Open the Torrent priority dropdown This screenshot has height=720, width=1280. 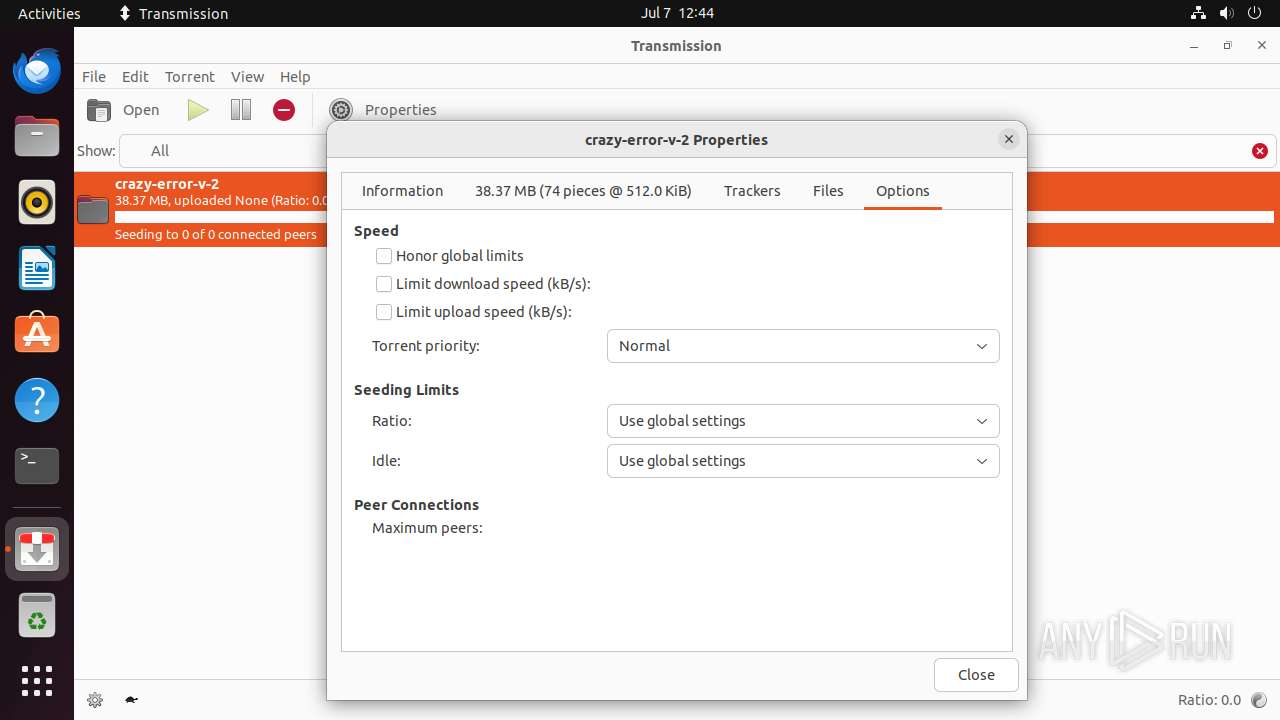(x=803, y=346)
